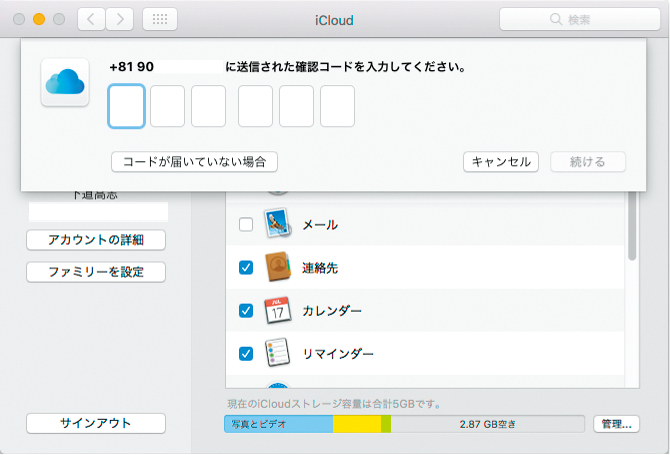Focus the sixth verification code box

point(338,106)
